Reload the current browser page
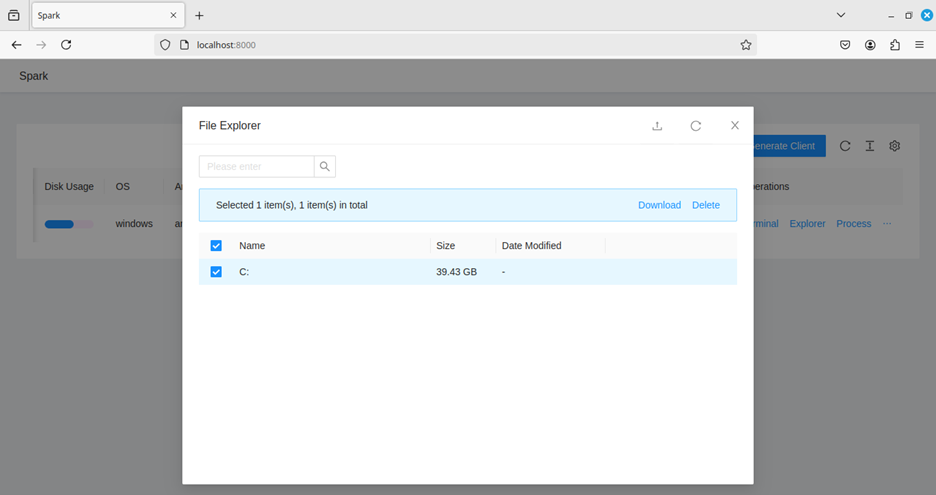The image size is (936, 495). (x=66, y=45)
